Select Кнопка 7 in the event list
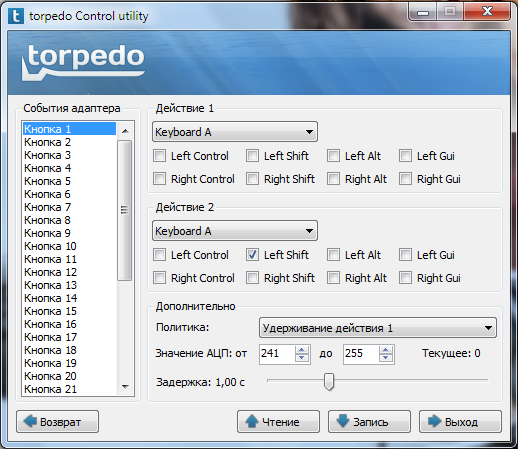The height and width of the screenshot is (449, 518). coord(70,207)
